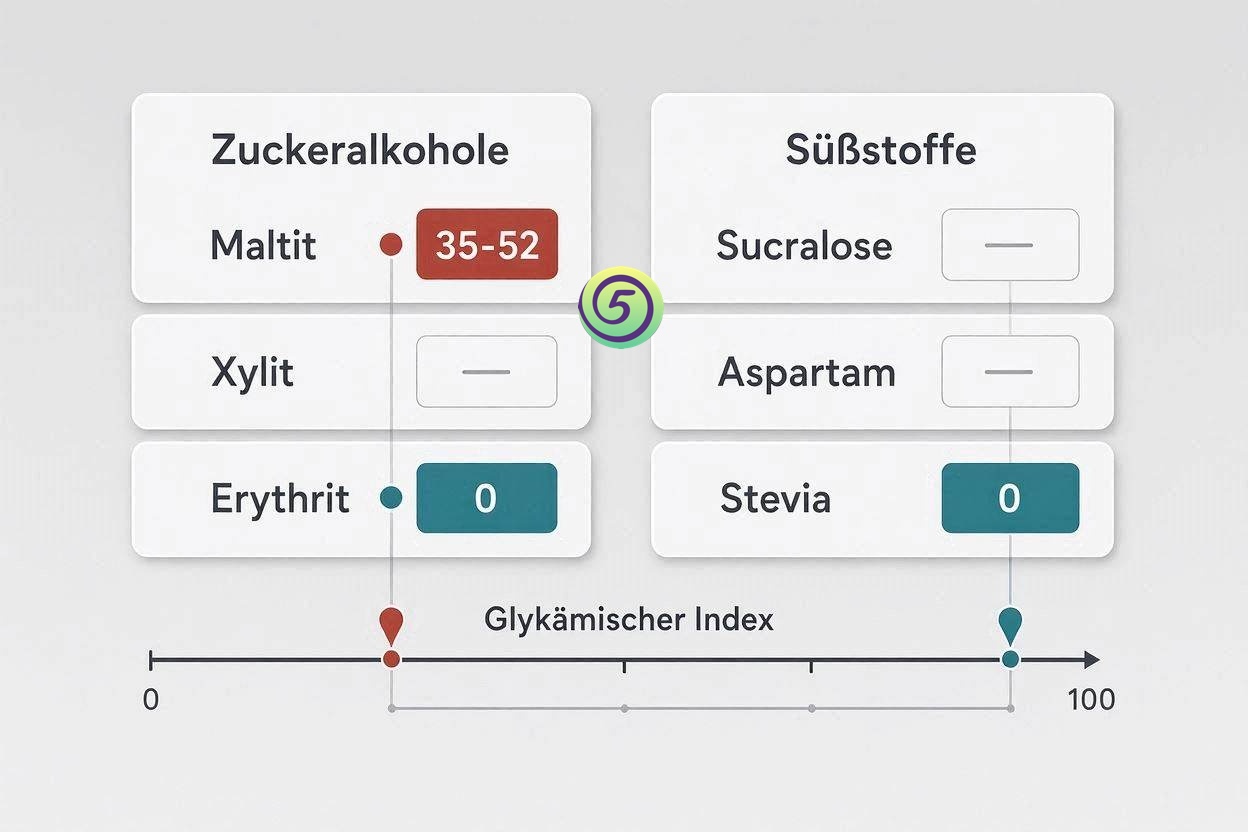Select the Xylit row label
1248x832 pixels.
pos(253,373)
